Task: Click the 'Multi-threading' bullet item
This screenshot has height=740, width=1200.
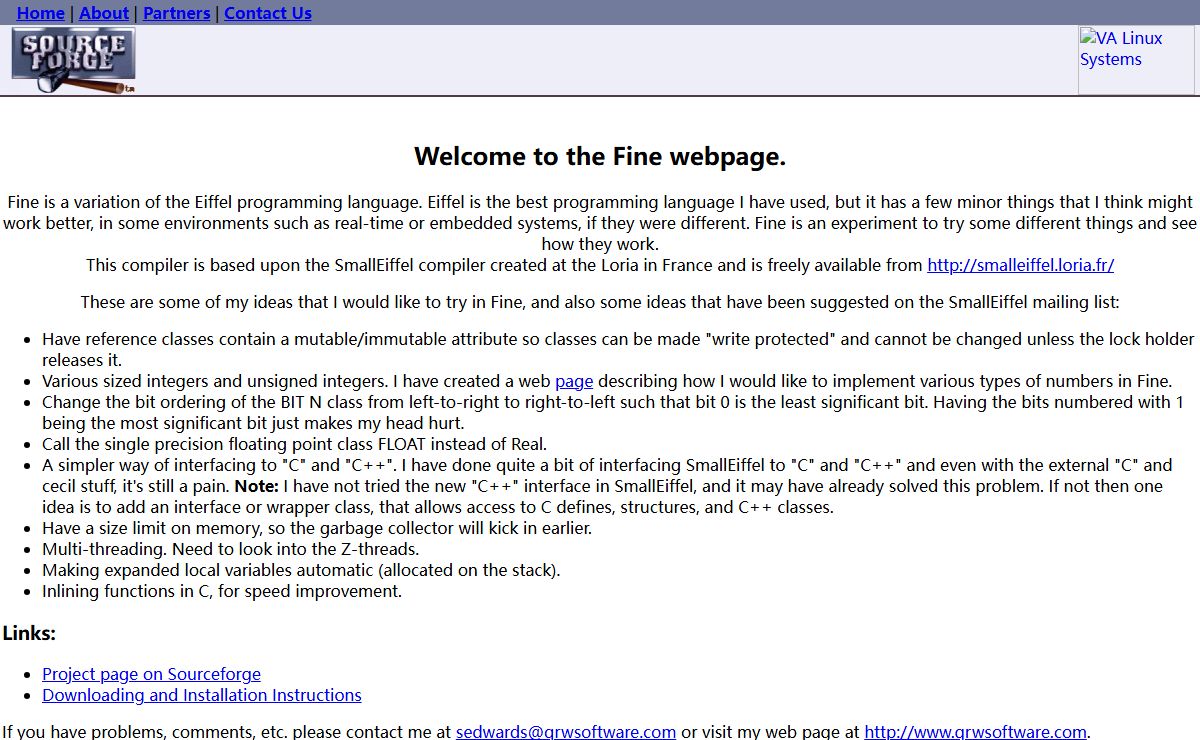Action: (x=230, y=549)
